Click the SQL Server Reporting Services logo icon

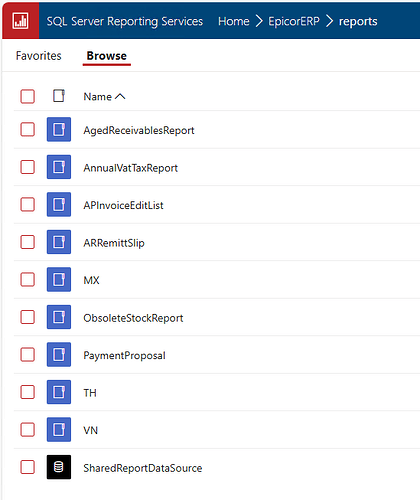tap(20, 21)
